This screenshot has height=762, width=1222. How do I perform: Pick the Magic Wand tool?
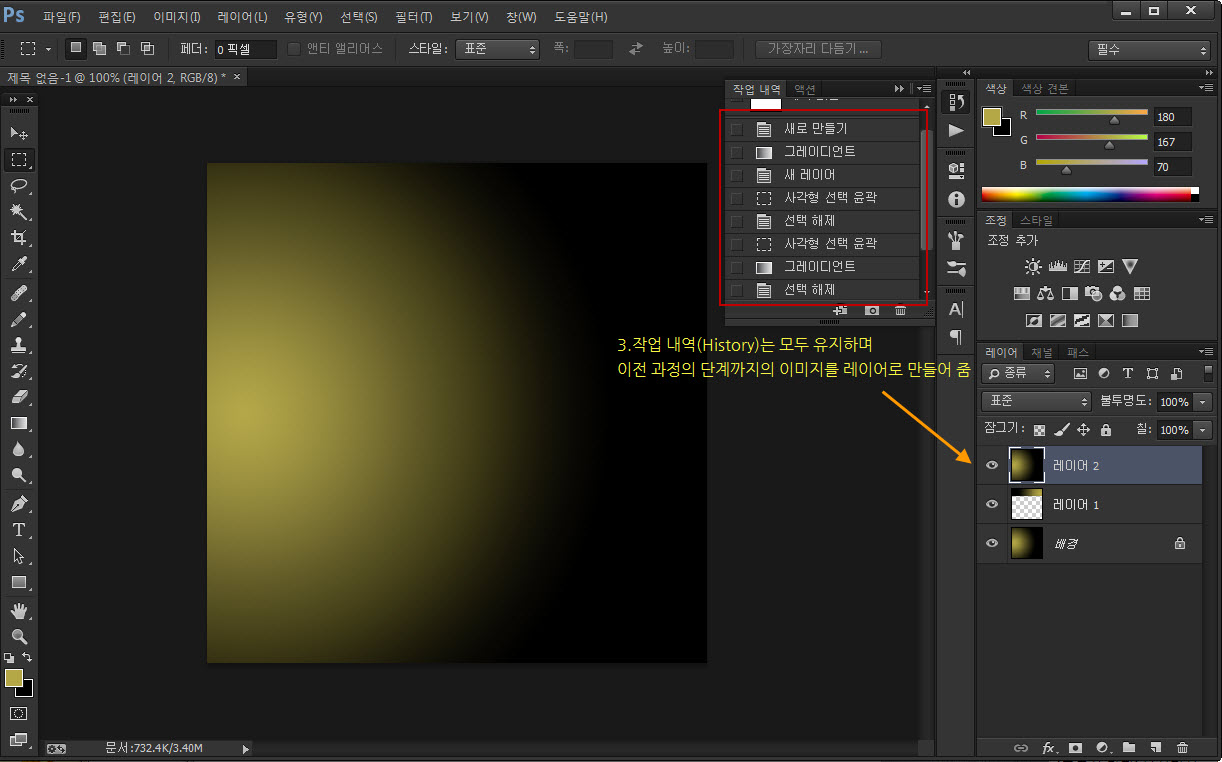pyautogui.click(x=19, y=212)
